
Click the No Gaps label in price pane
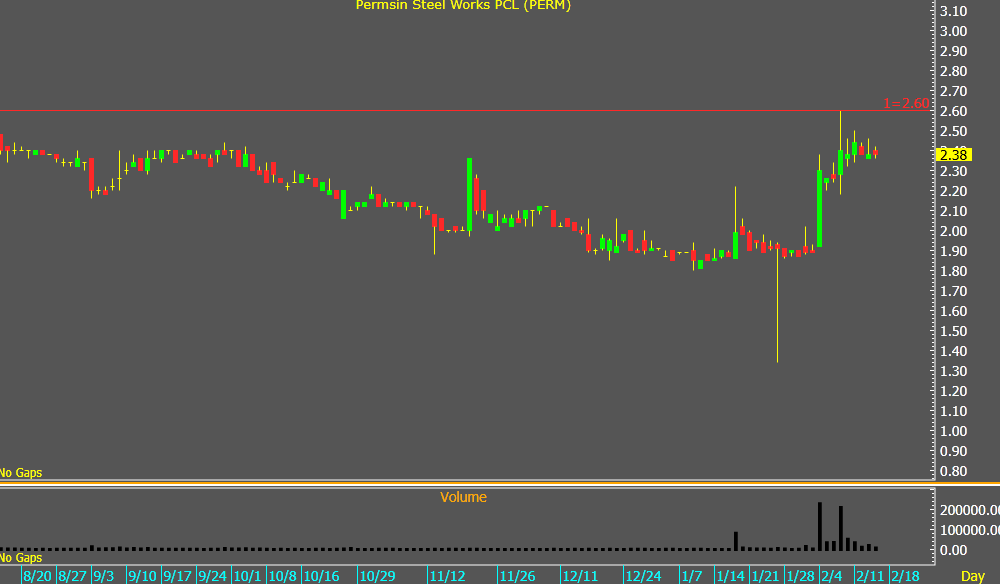point(20,472)
